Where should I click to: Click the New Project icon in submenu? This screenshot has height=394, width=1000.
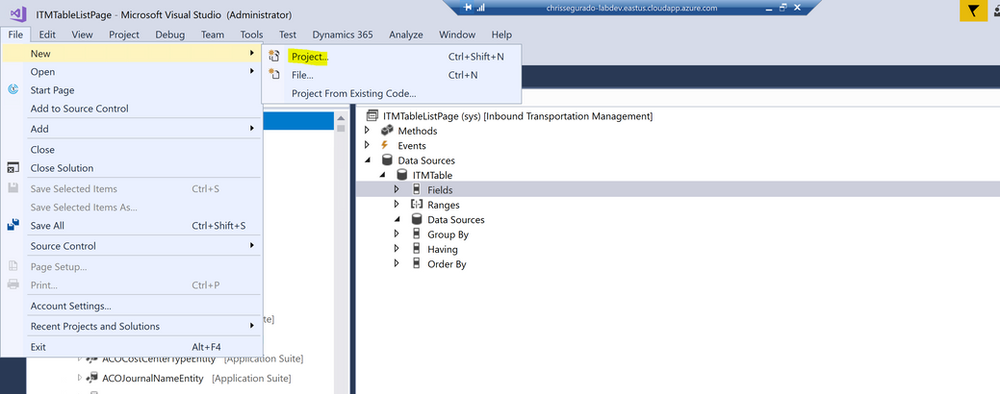click(274, 56)
